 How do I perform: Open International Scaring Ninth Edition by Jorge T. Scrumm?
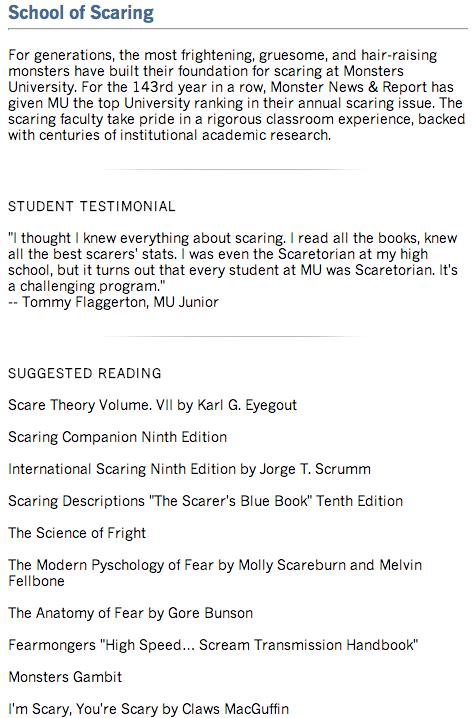click(190, 469)
